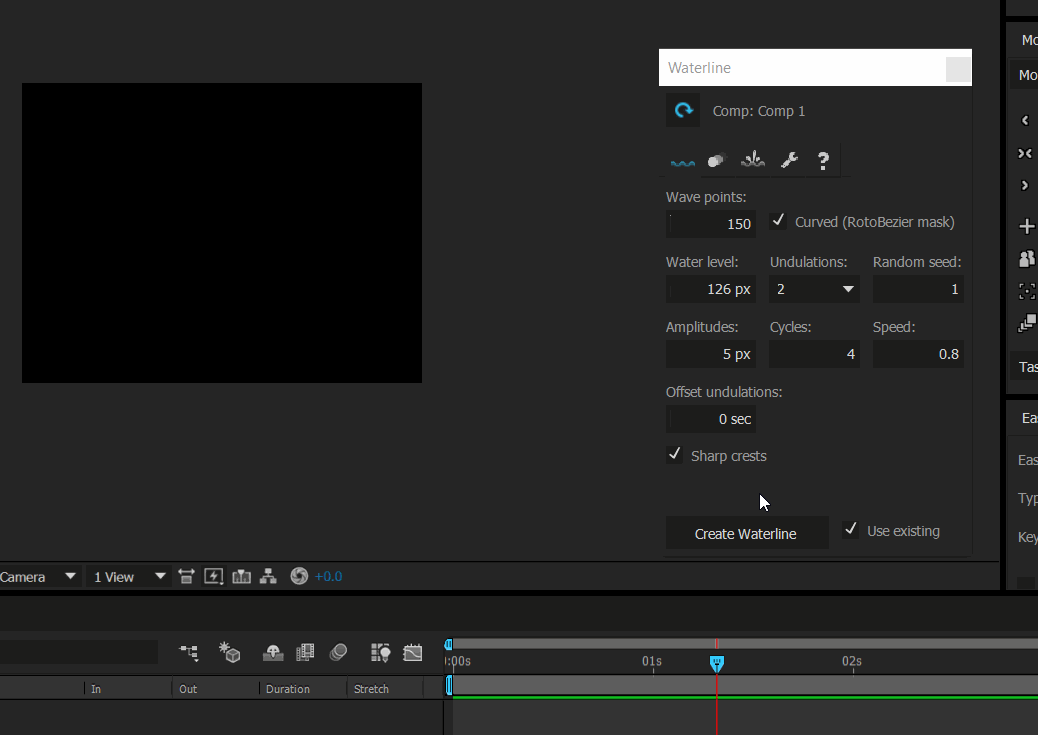Screen dimensions: 1038x735
Task: Click the inward arrows icon in right panel
Action: 1025,153
